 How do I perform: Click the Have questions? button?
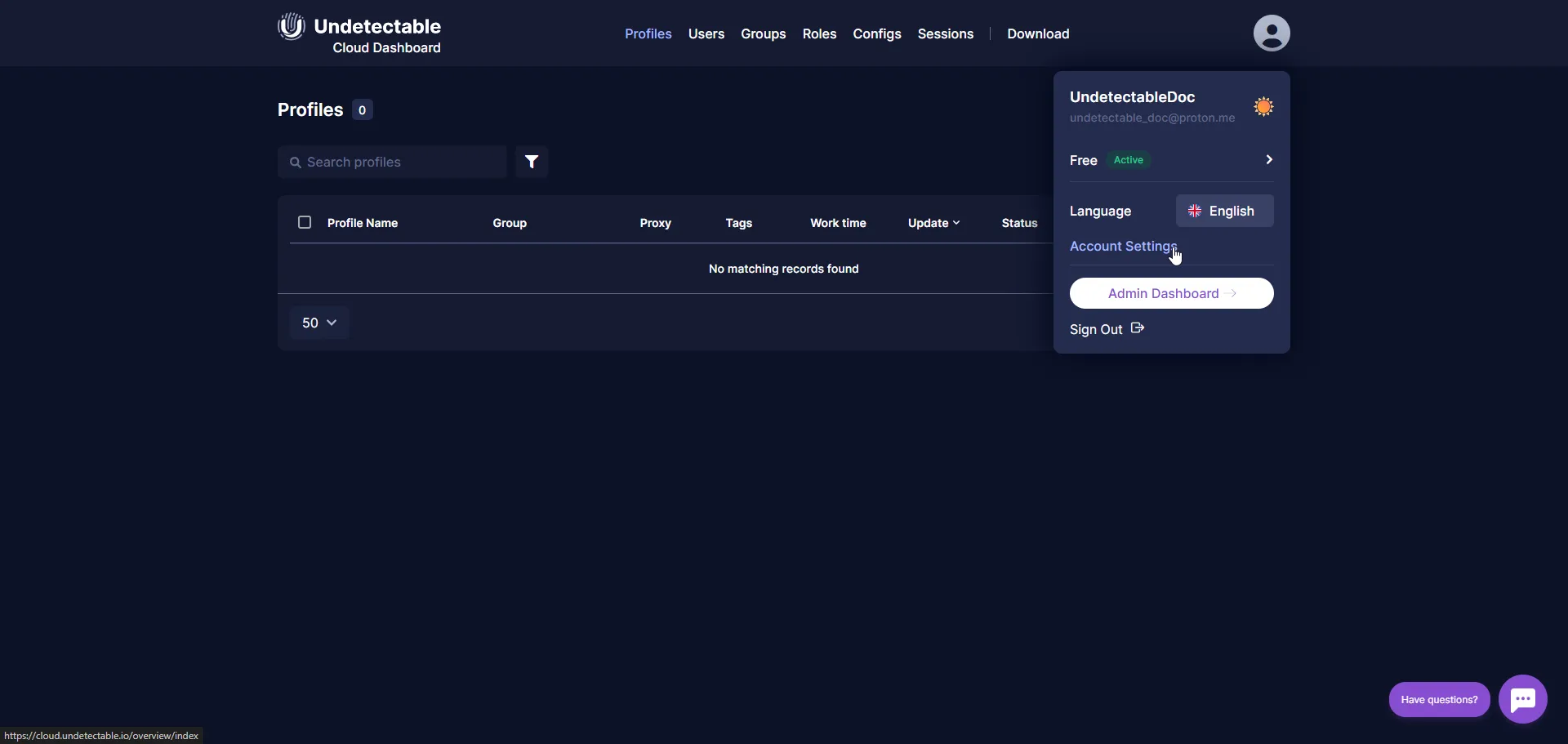pos(1440,699)
